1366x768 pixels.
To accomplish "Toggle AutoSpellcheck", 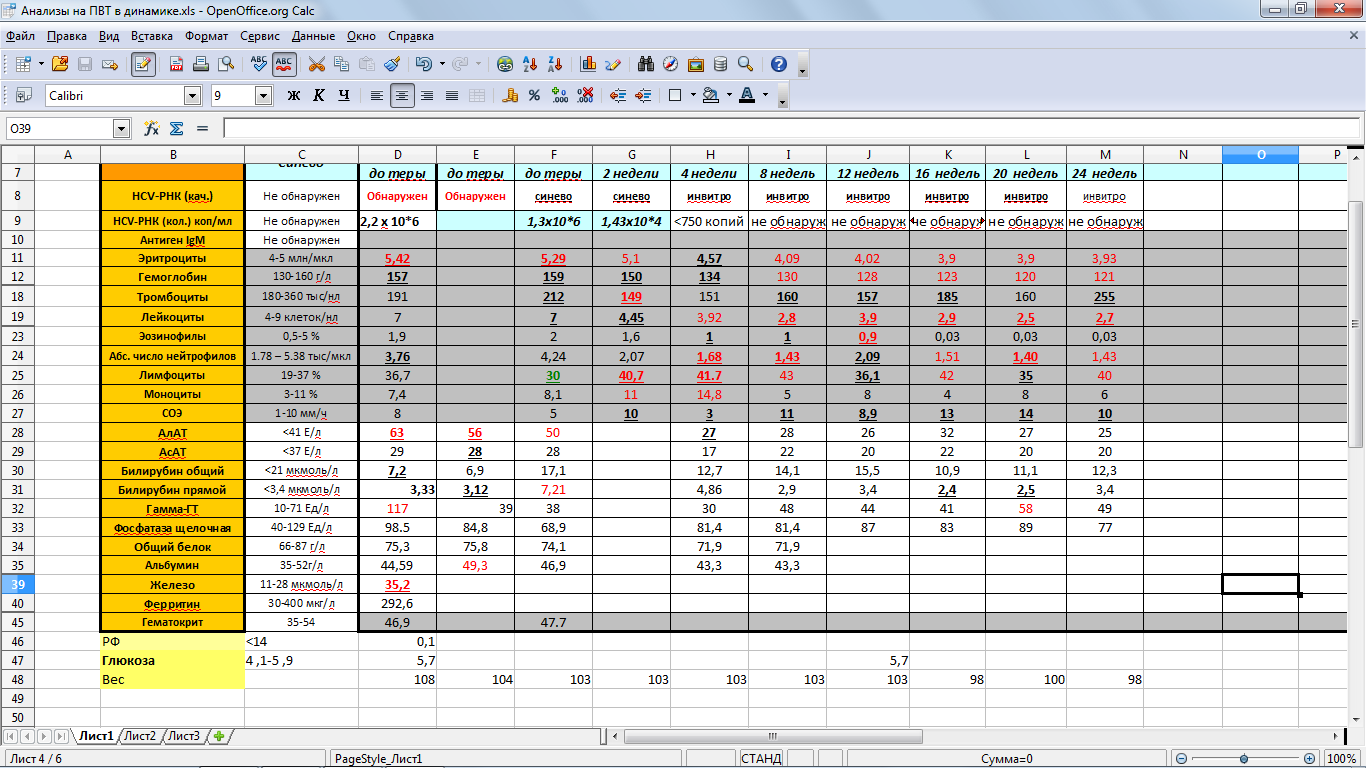I will pyautogui.click(x=284, y=64).
